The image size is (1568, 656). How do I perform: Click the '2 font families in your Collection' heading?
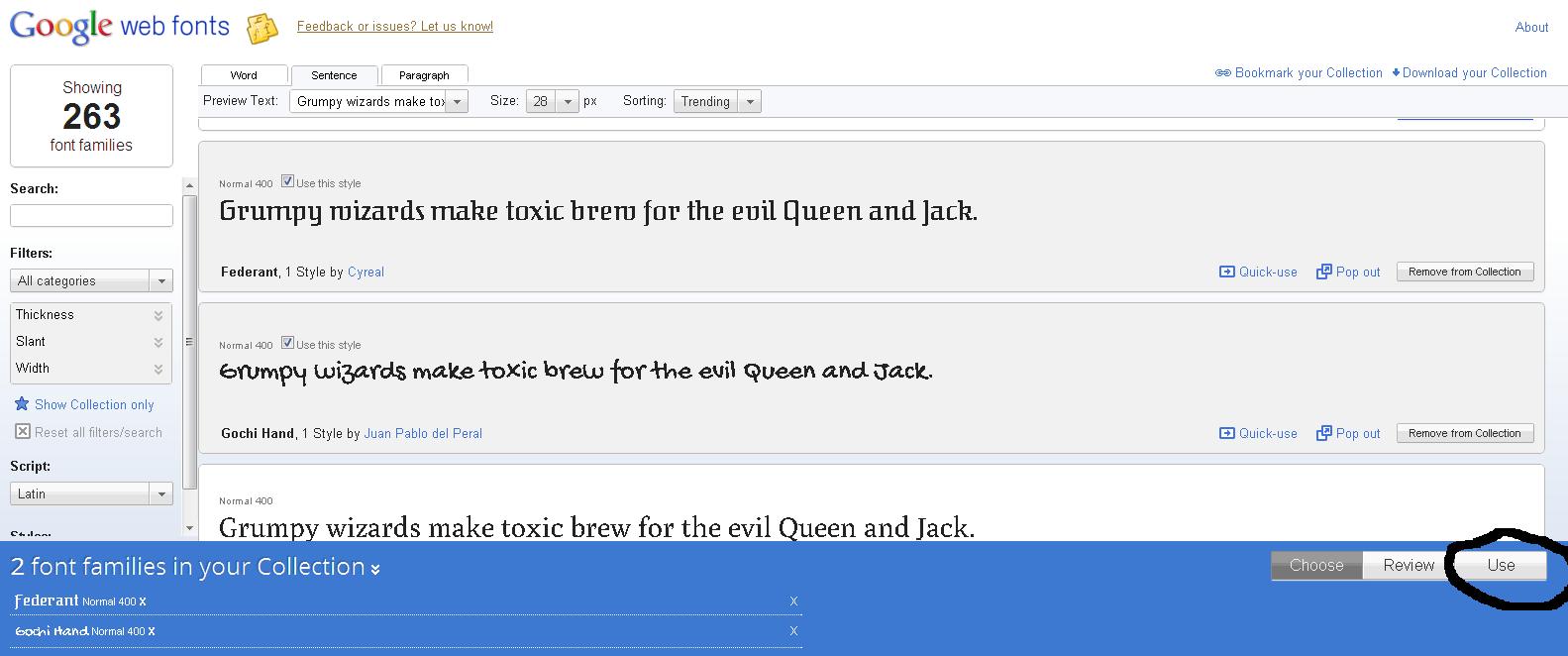188,567
